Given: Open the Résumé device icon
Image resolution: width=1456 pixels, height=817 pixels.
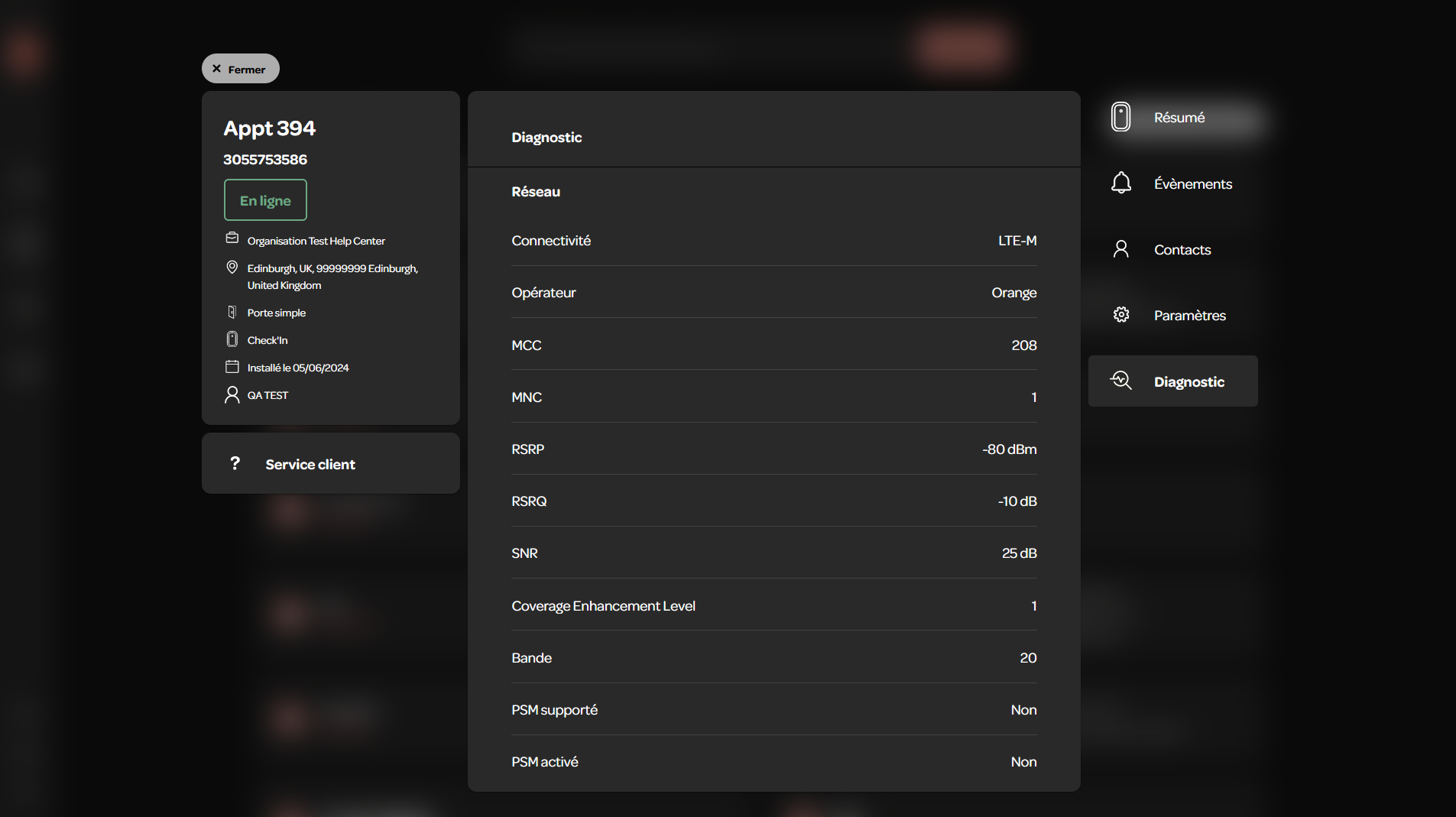Looking at the screenshot, I should (1120, 117).
